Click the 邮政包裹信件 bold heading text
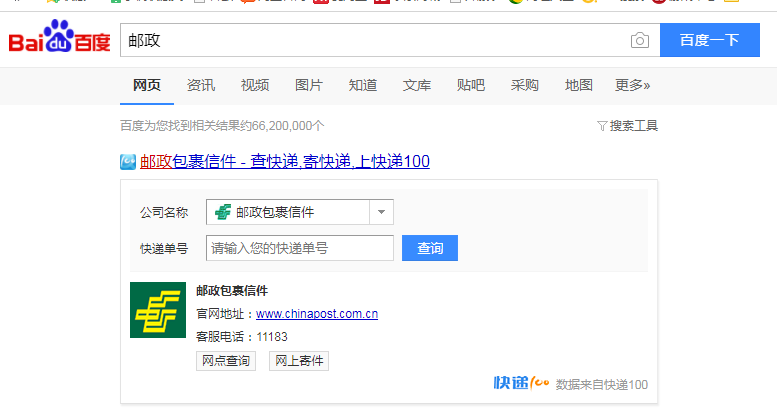The width and height of the screenshot is (777, 410). click(232, 291)
